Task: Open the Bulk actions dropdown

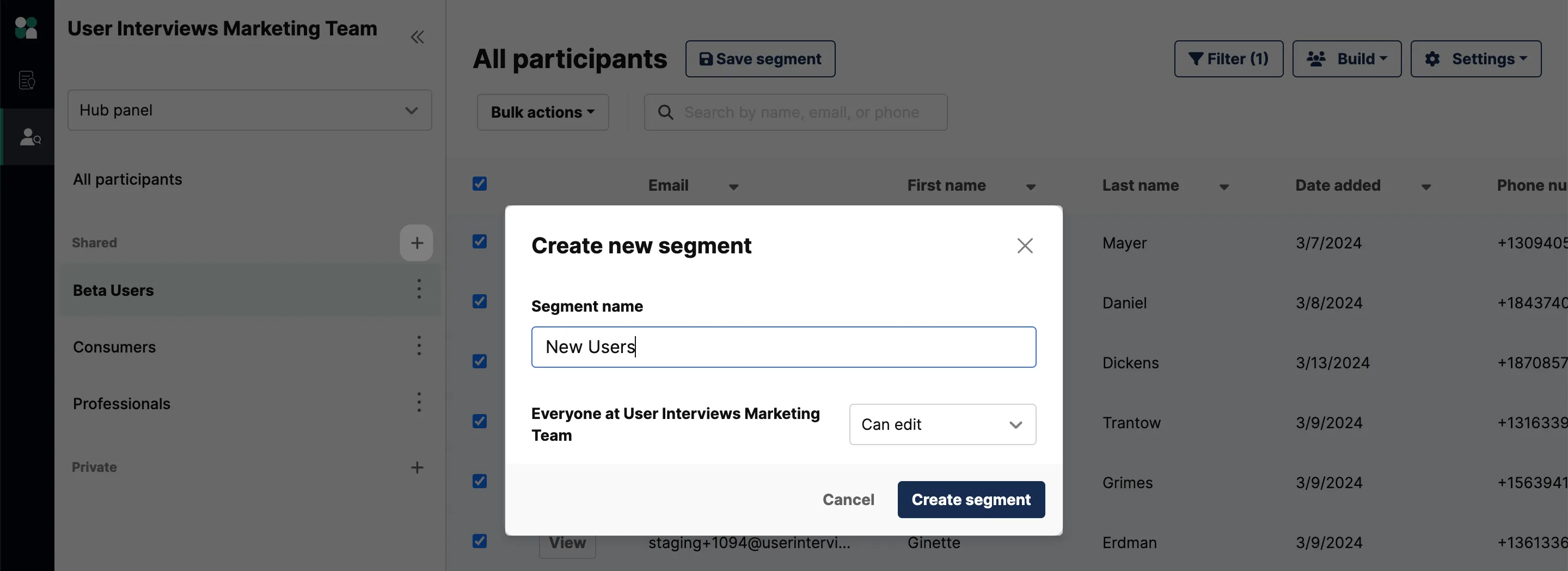Action: coord(542,112)
